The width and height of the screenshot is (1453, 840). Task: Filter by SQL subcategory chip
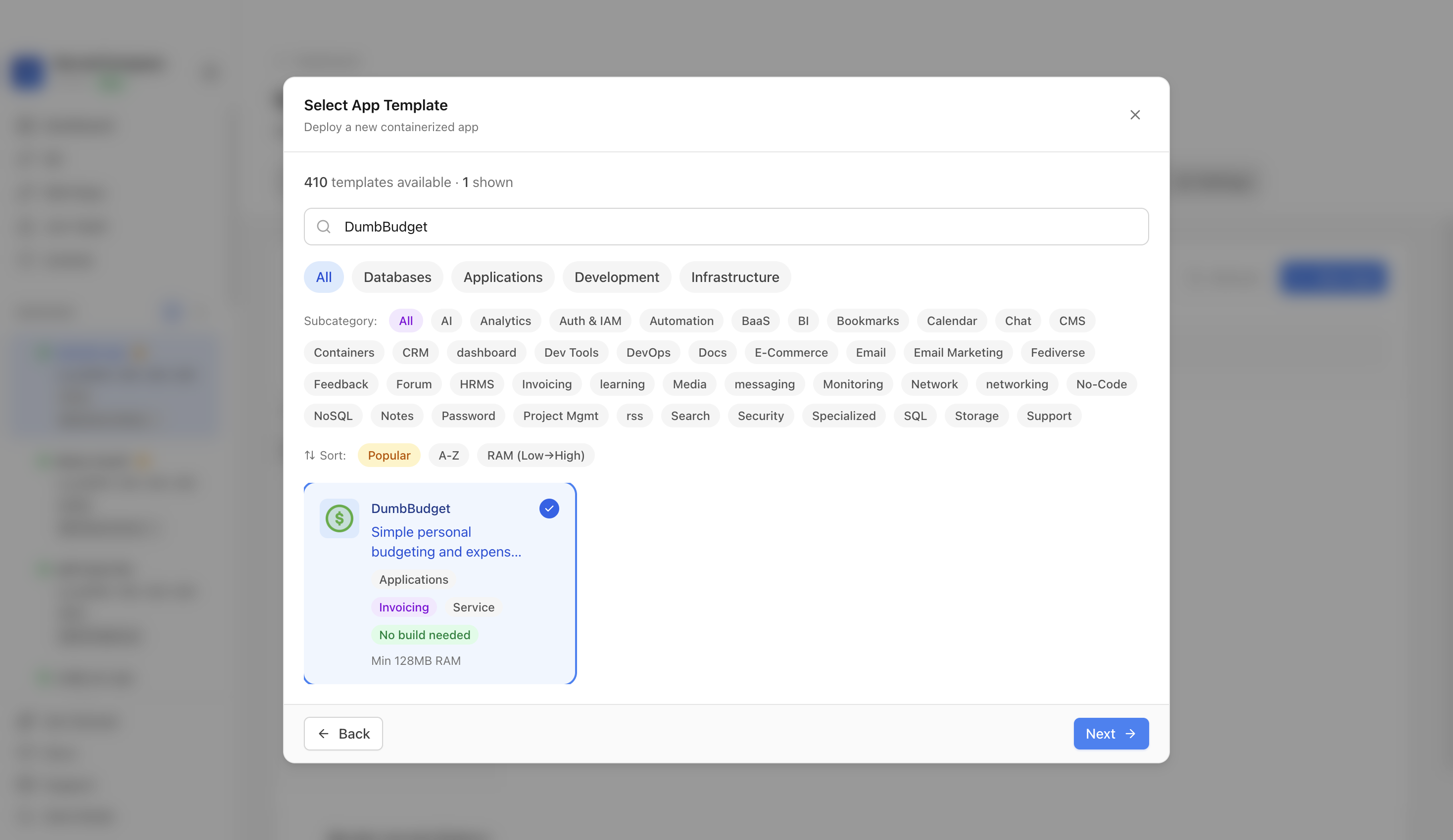coord(915,416)
